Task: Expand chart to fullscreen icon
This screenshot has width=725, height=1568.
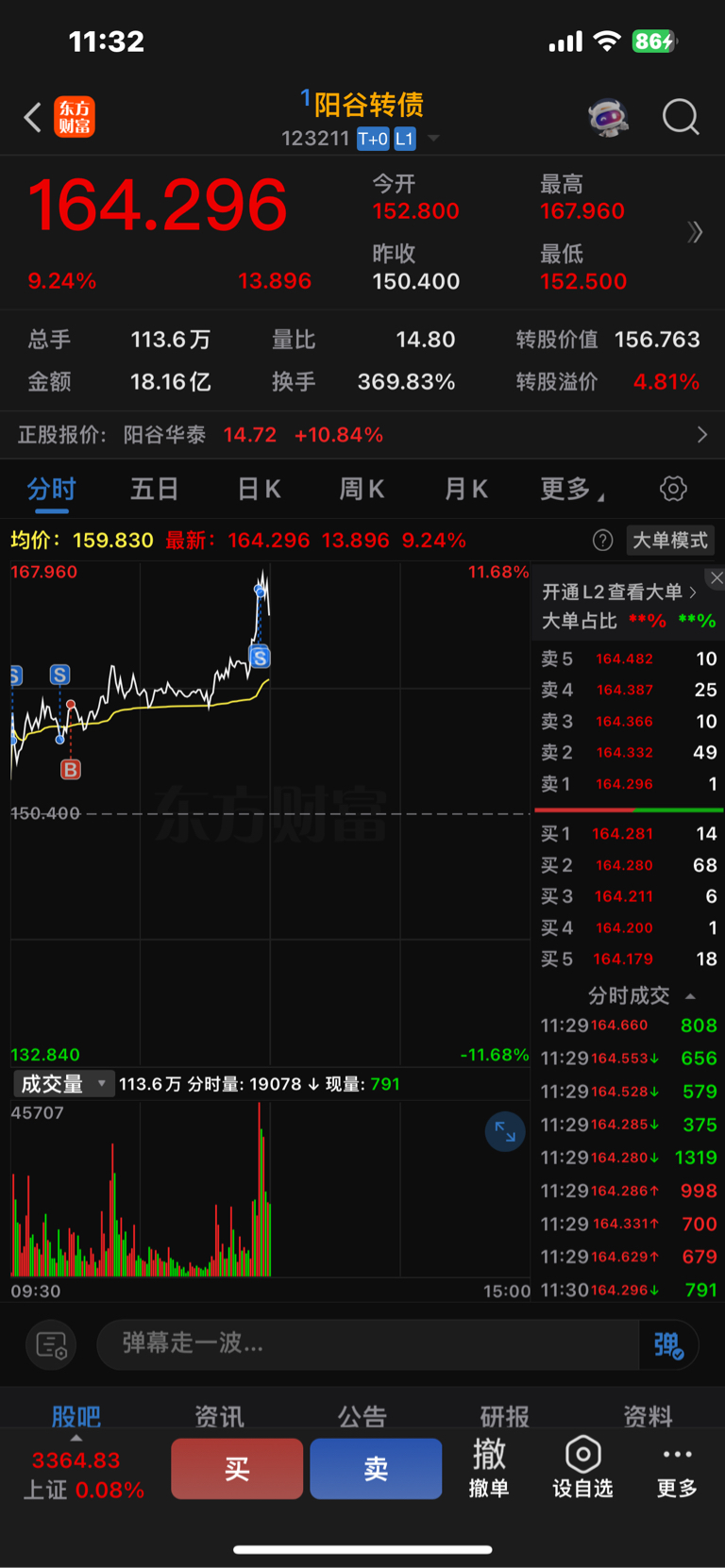Action: point(505,1132)
